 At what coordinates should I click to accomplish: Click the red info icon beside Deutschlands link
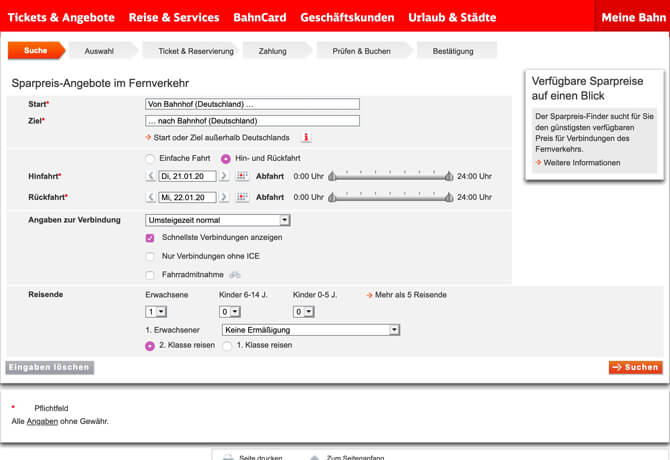(x=306, y=138)
